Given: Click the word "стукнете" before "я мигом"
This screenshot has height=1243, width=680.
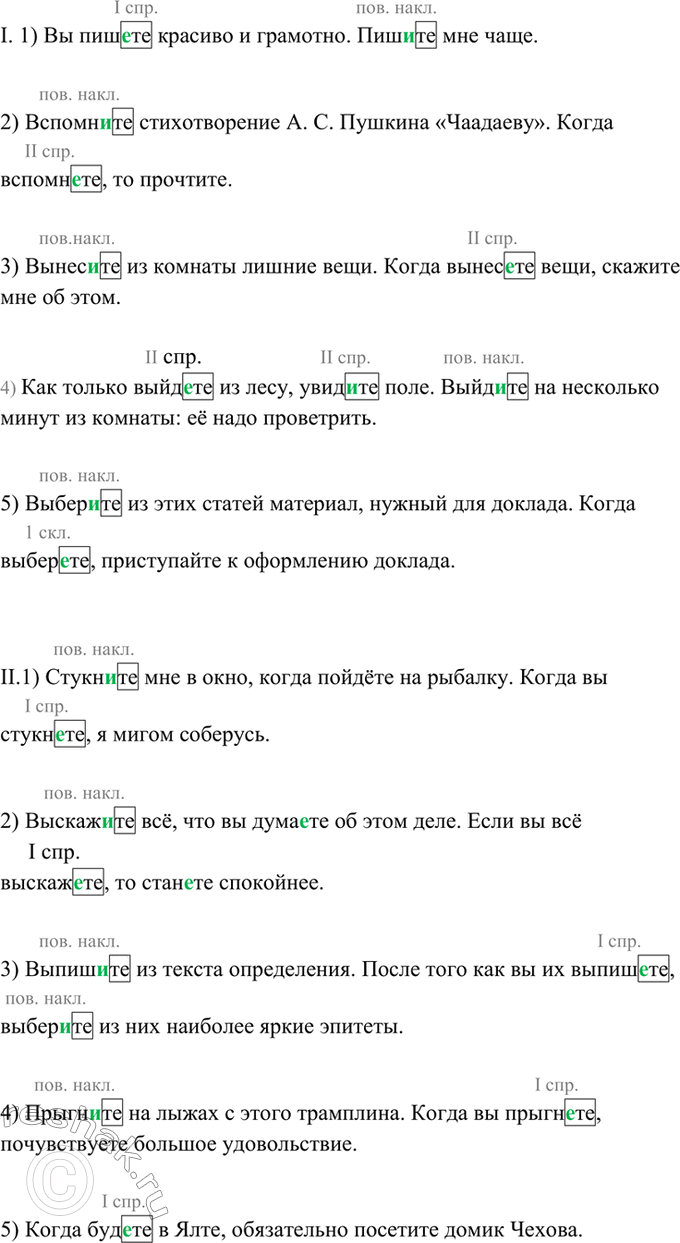Looking at the screenshot, I should pyautogui.click(x=44, y=736).
